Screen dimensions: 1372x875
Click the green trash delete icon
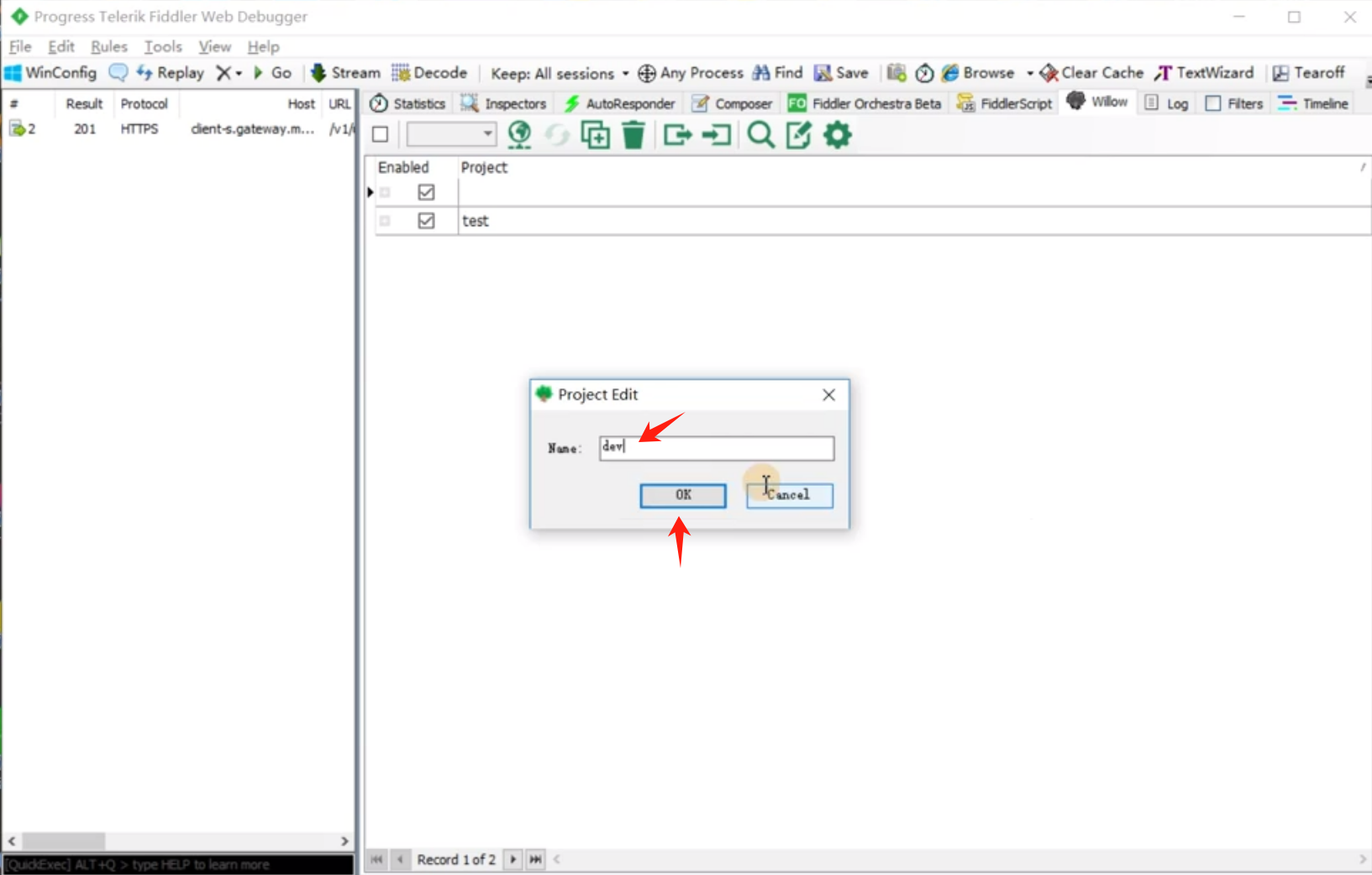click(633, 134)
